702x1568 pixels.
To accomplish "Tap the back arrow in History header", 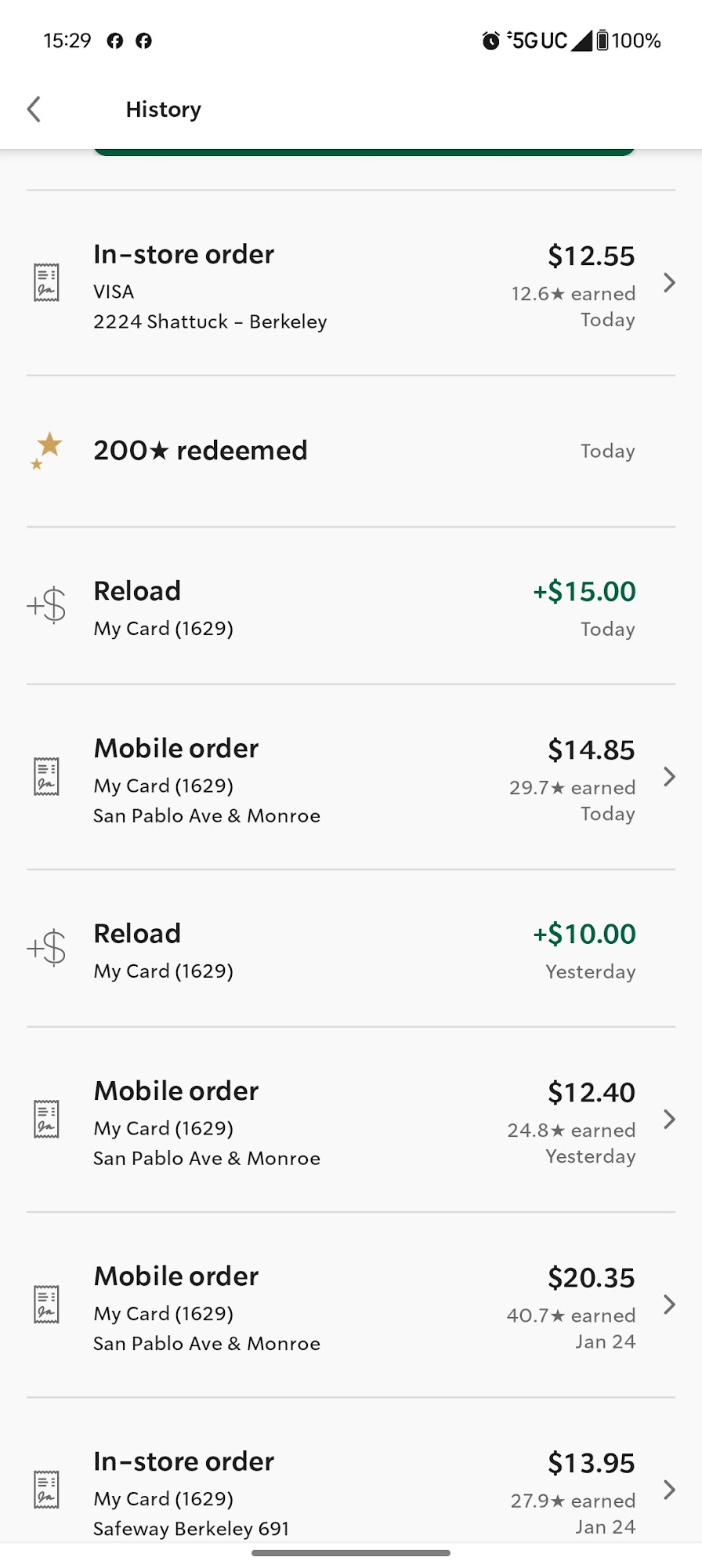I will (34, 109).
